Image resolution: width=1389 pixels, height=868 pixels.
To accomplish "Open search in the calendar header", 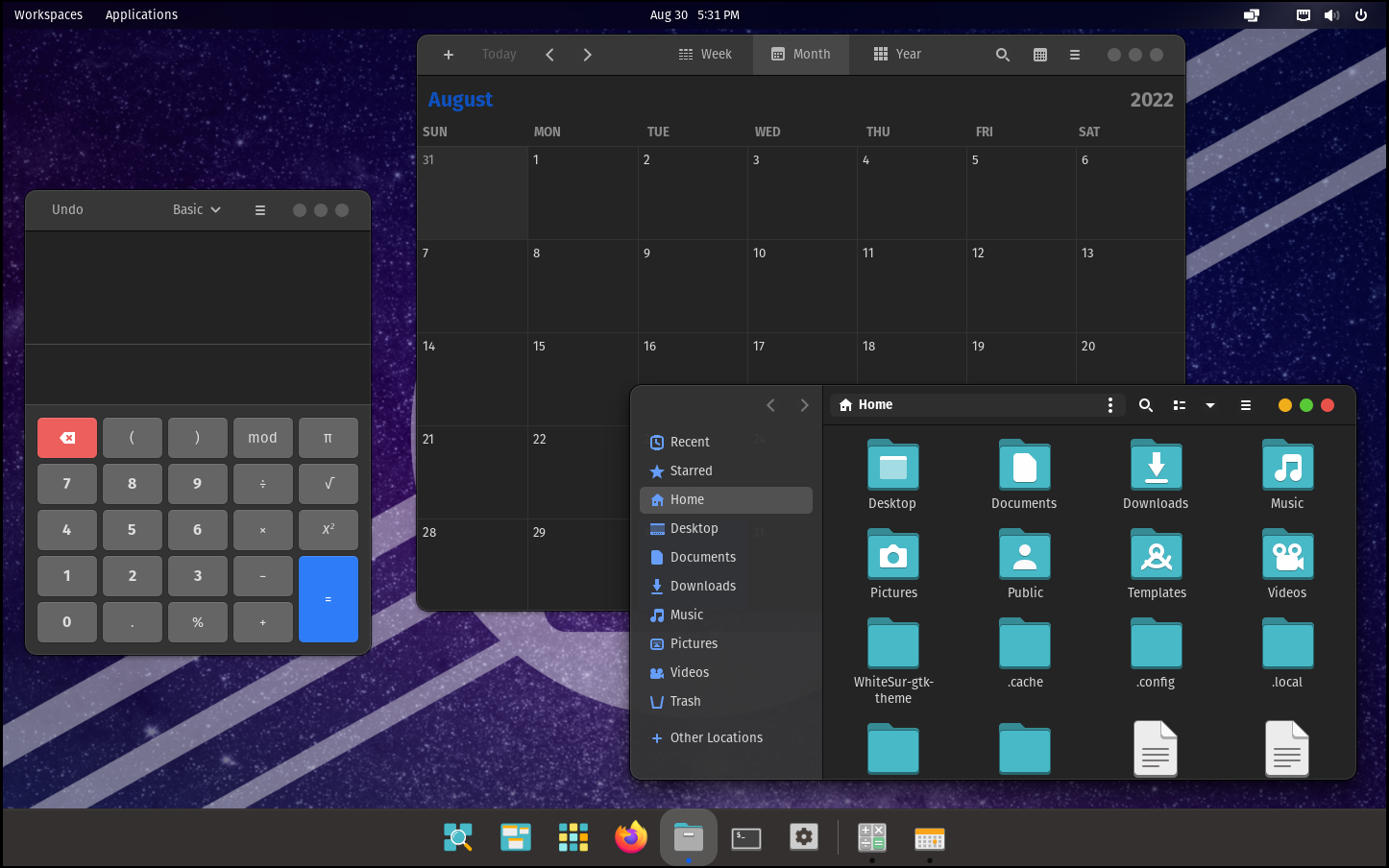I will 1002,55.
